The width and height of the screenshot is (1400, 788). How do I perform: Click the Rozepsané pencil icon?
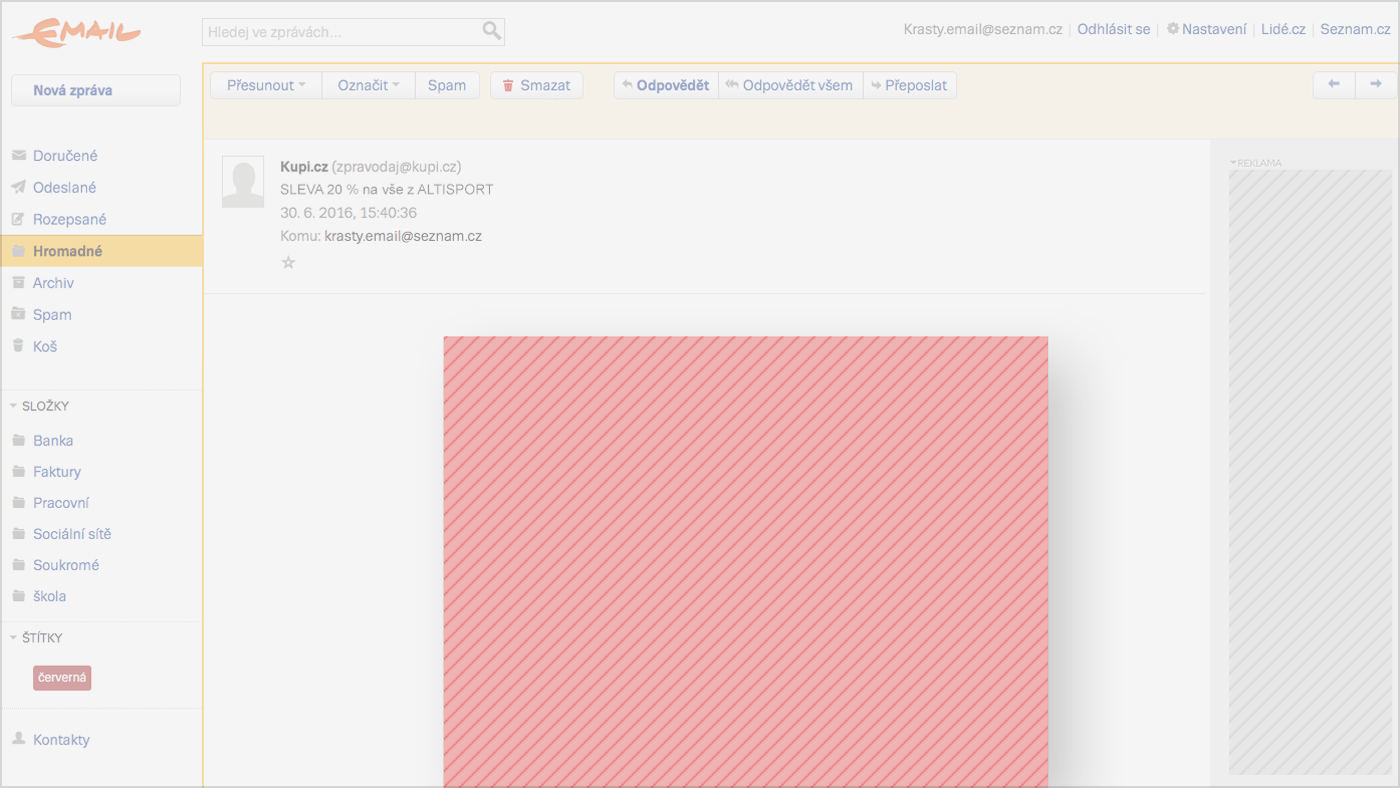pos(18,219)
